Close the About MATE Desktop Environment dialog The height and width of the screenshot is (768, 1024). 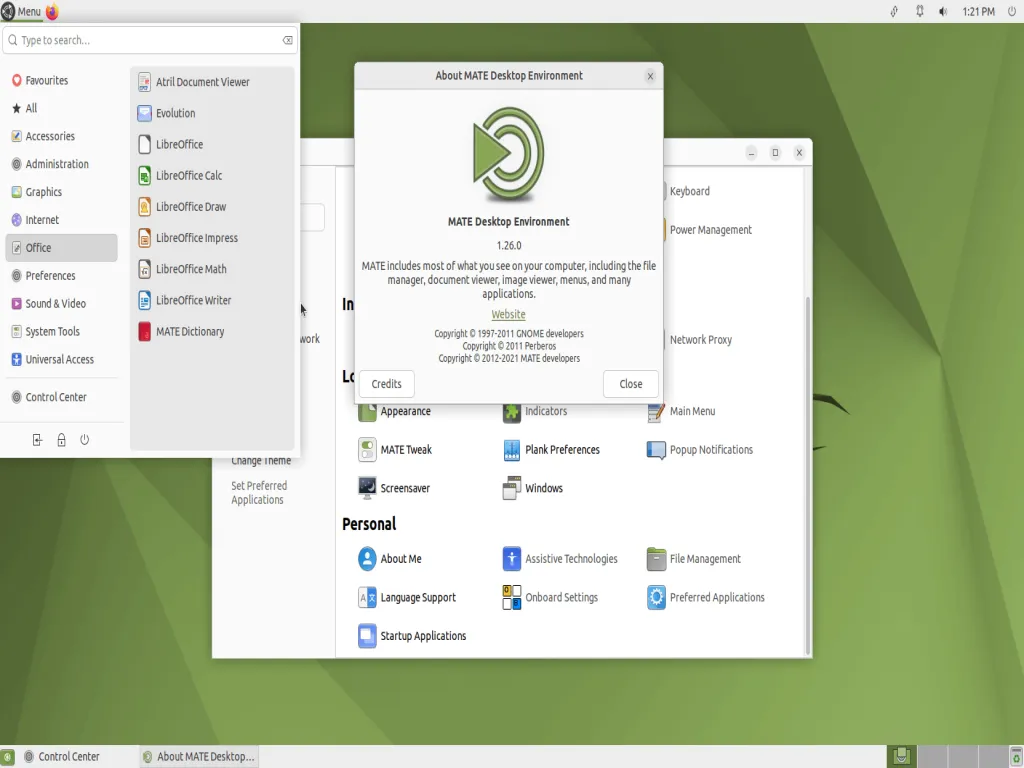pyautogui.click(x=650, y=76)
